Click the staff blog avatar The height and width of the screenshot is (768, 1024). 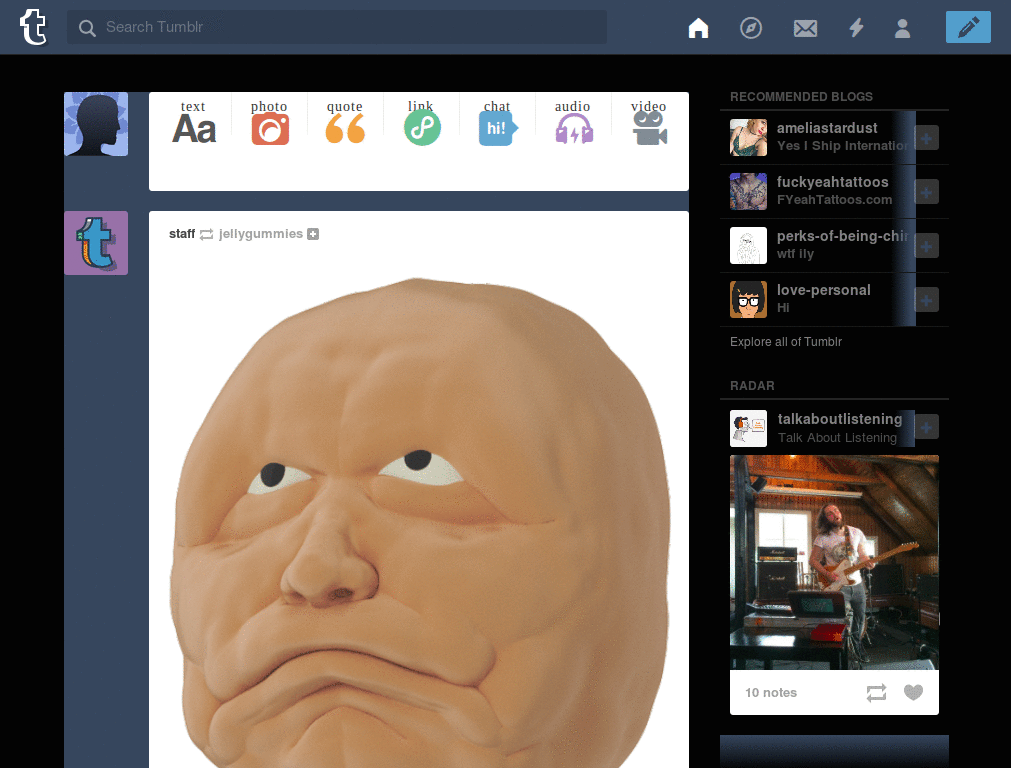96,243
